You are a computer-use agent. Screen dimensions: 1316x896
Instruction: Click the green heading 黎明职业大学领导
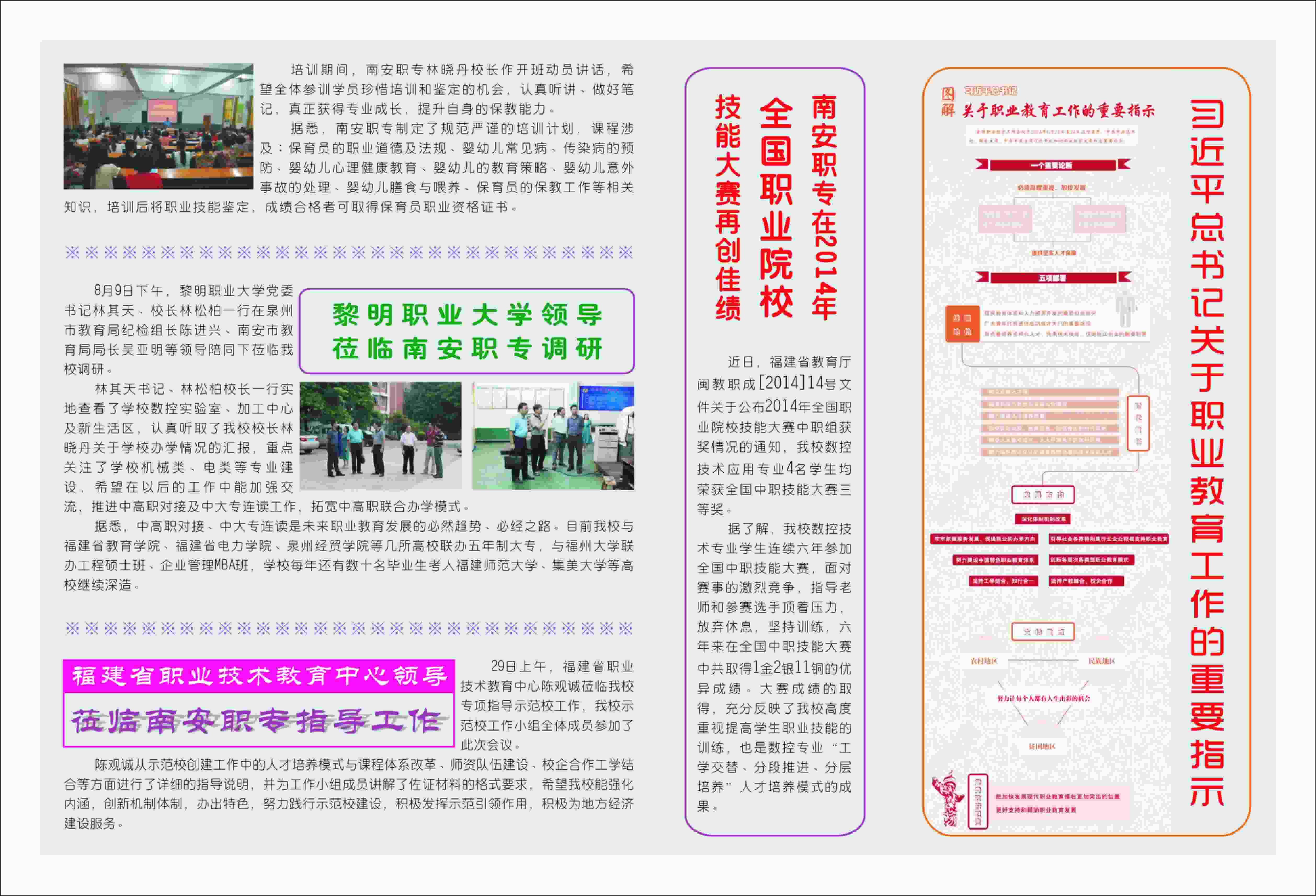tap(467, 315)
